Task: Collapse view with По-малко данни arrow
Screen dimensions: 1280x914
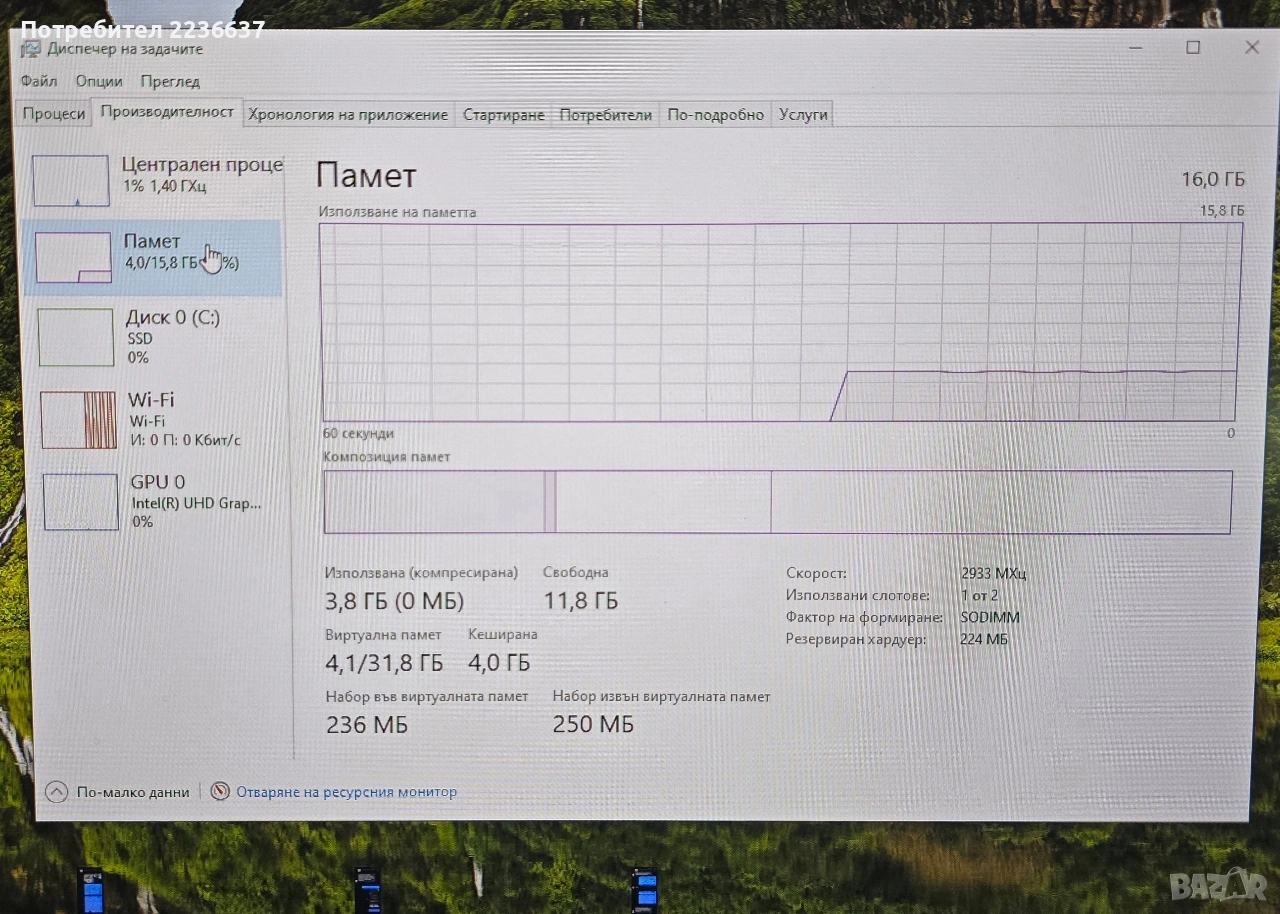Action: (57, 792)
